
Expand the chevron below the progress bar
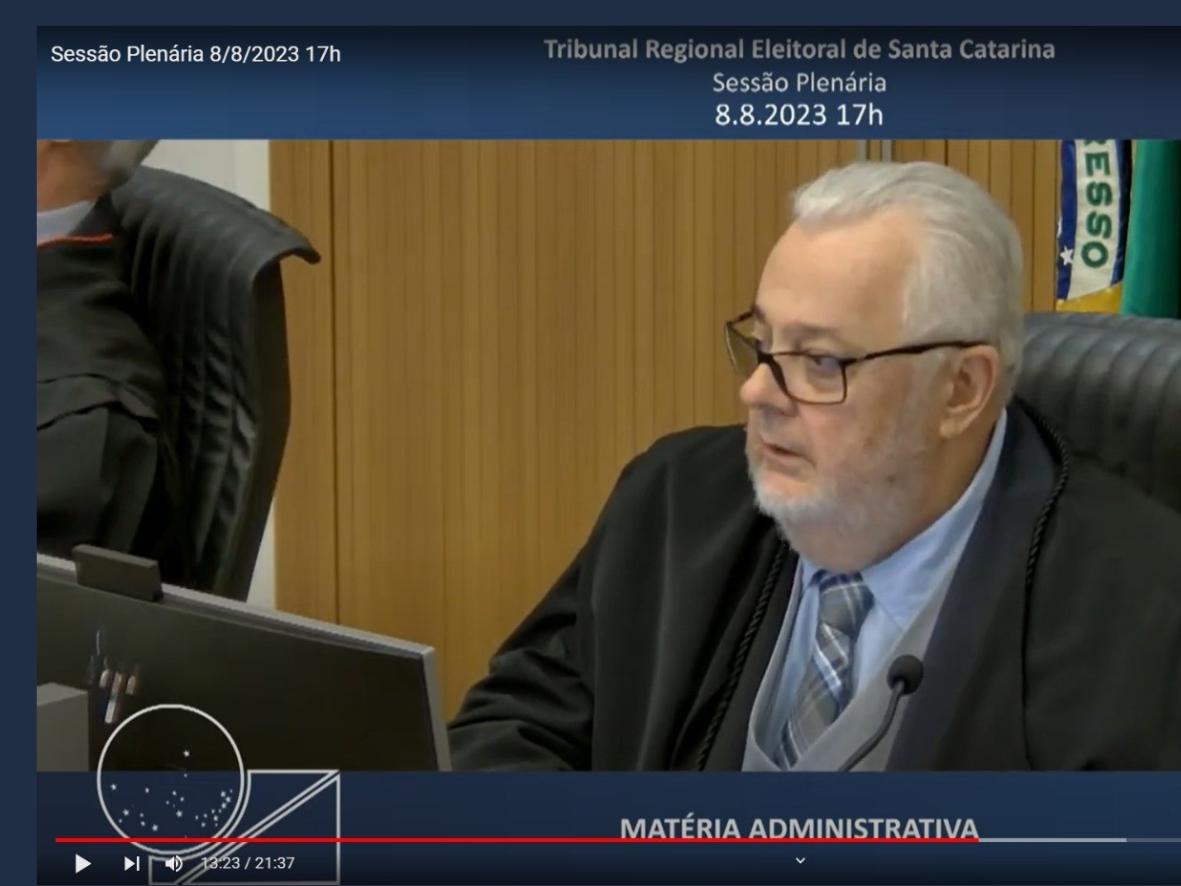tap(799, 860)
